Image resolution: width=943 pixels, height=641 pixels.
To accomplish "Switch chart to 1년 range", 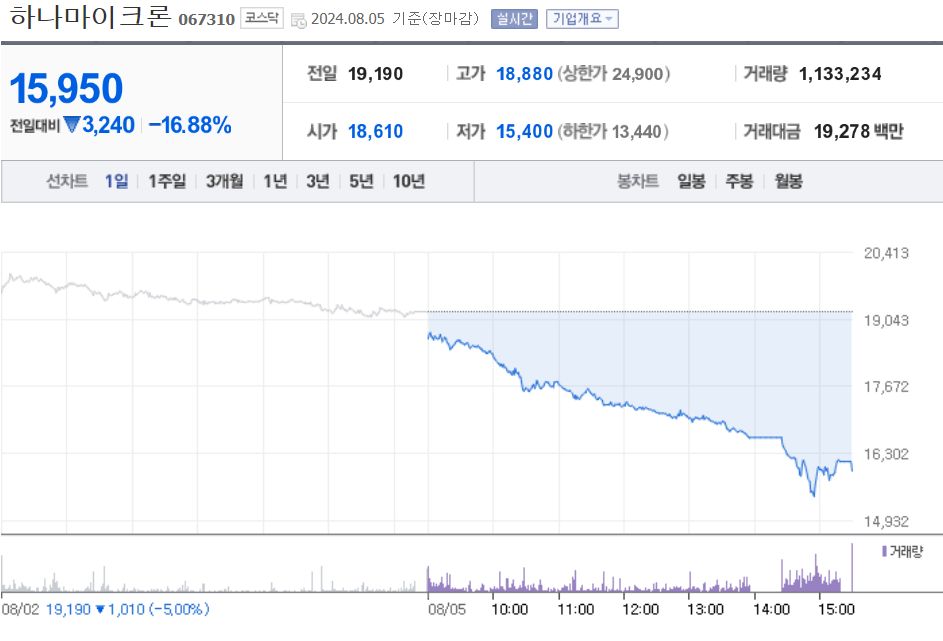I will (275, 181).
